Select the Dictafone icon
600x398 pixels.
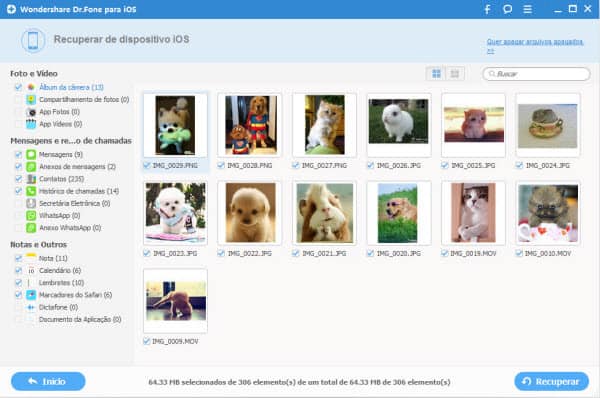click(x=31, y=307)
